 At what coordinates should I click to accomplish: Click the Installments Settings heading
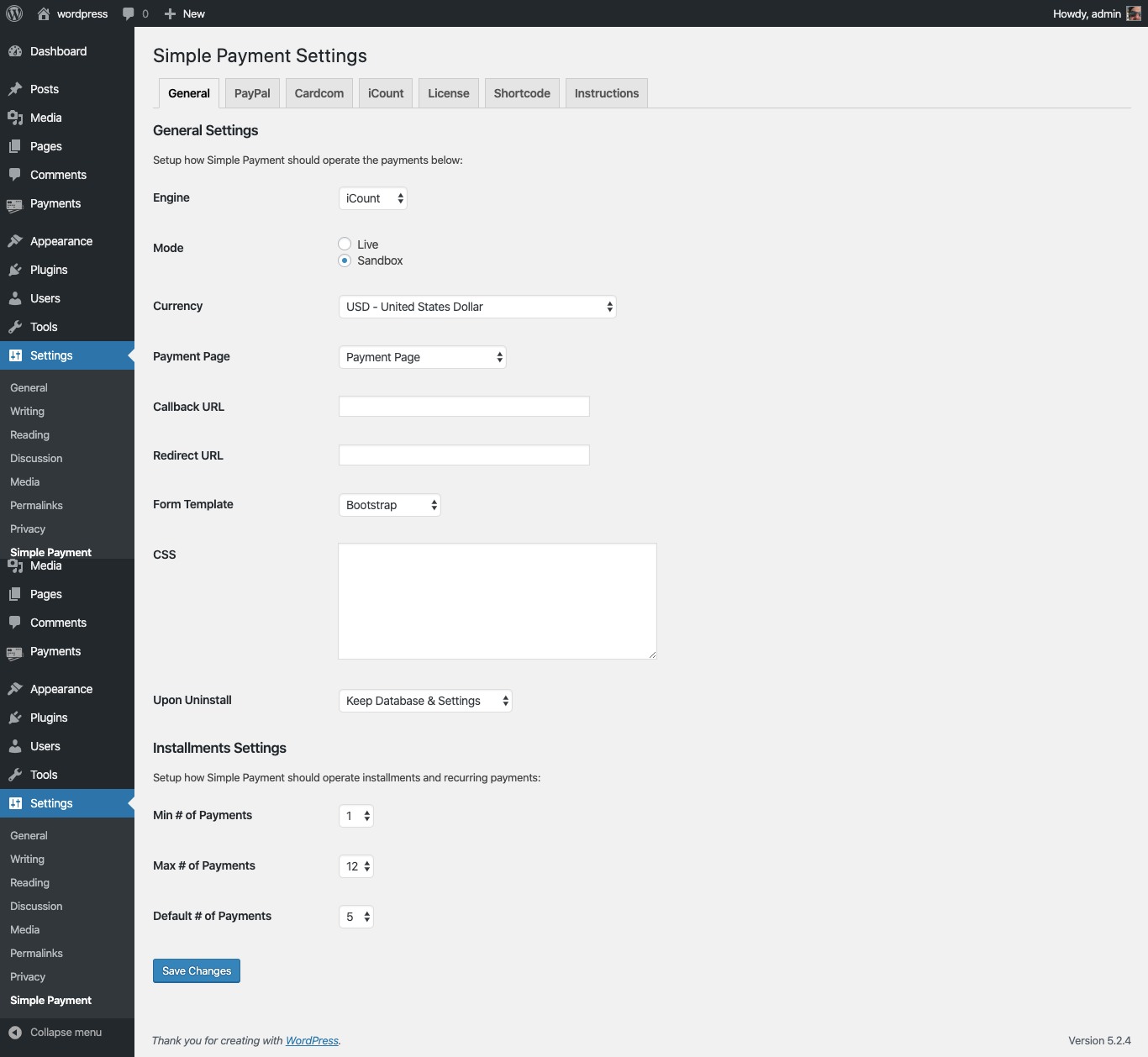(x=219, y=748)
